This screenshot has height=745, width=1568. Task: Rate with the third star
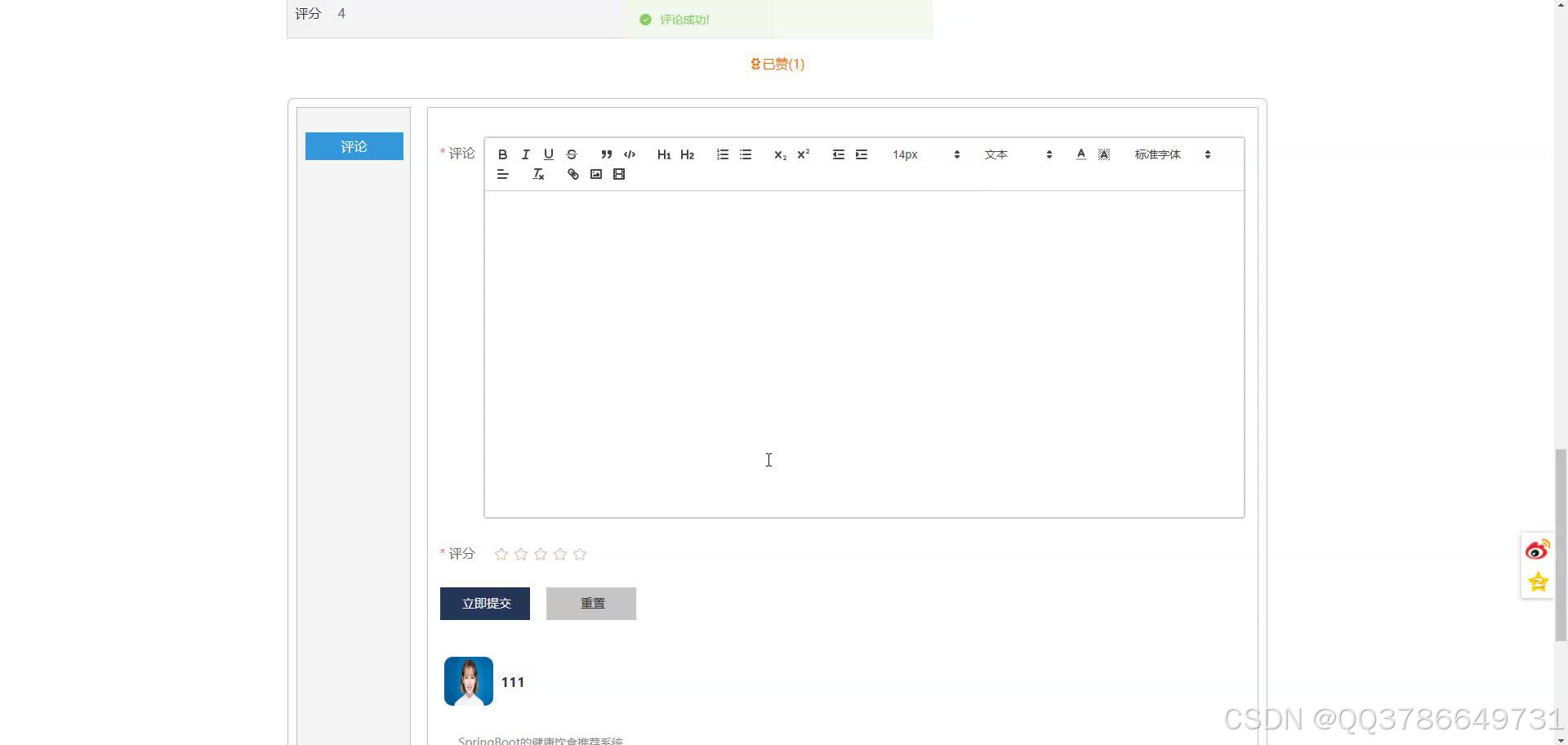[x=541, y=555]
